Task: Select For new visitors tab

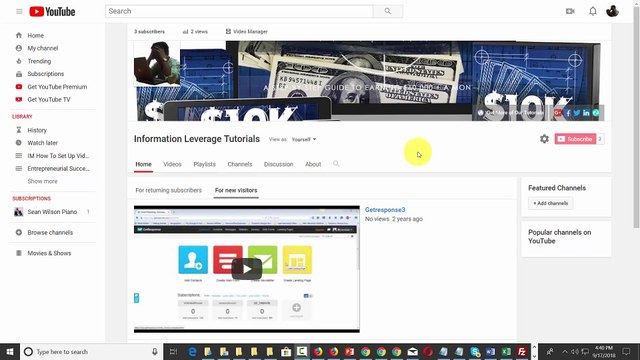Action: tap(236, 190)
